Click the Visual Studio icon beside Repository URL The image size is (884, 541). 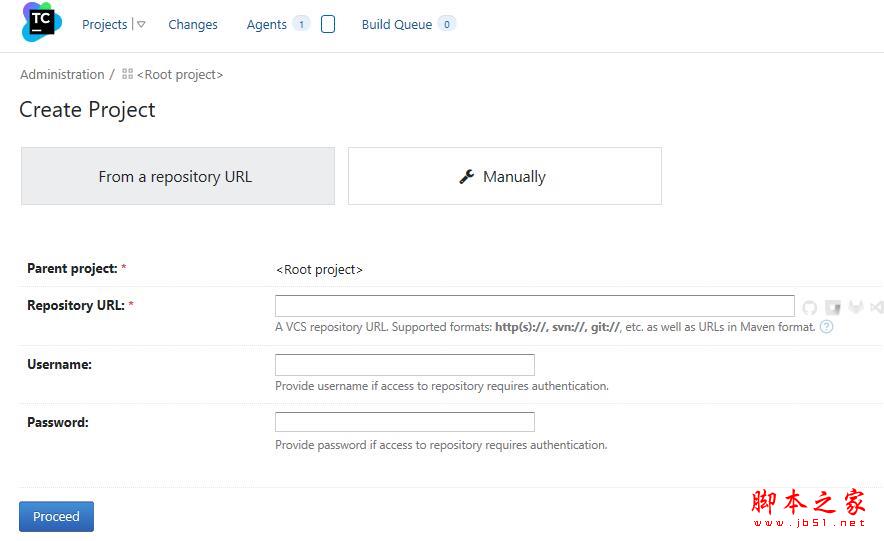(877, 308)
